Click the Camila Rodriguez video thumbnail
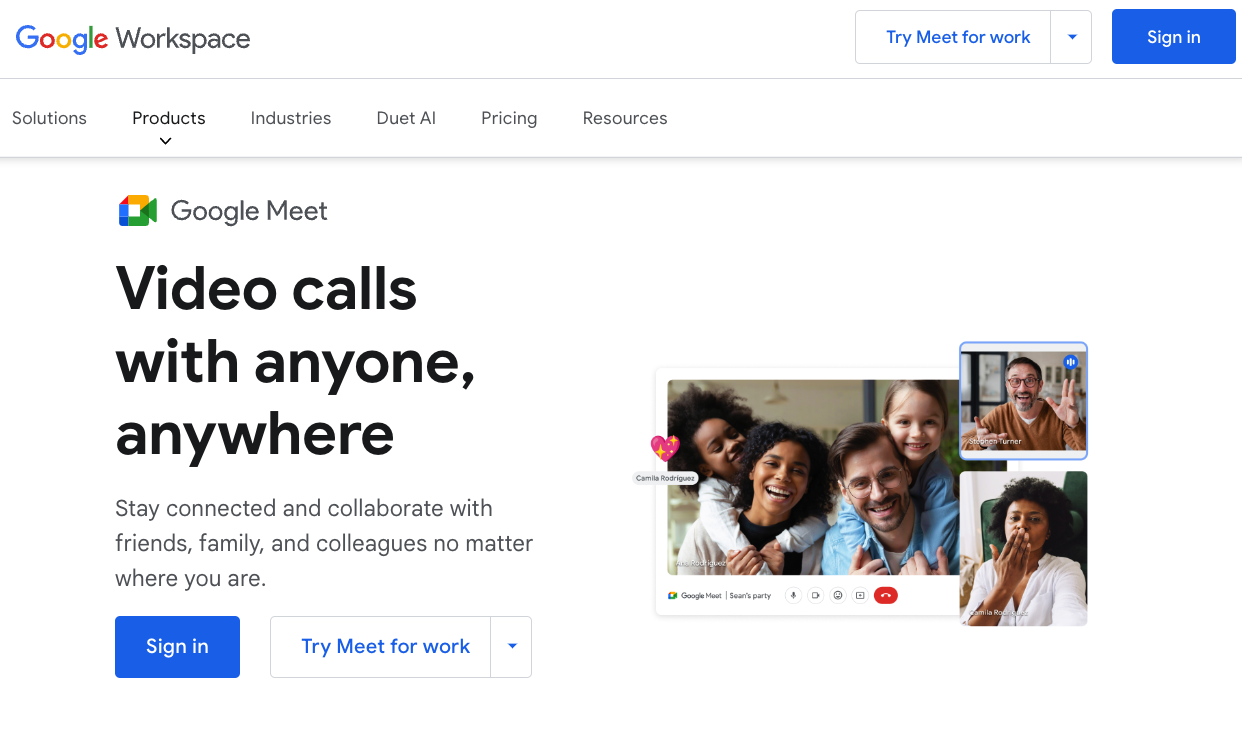 click(x=1023, y=548)
